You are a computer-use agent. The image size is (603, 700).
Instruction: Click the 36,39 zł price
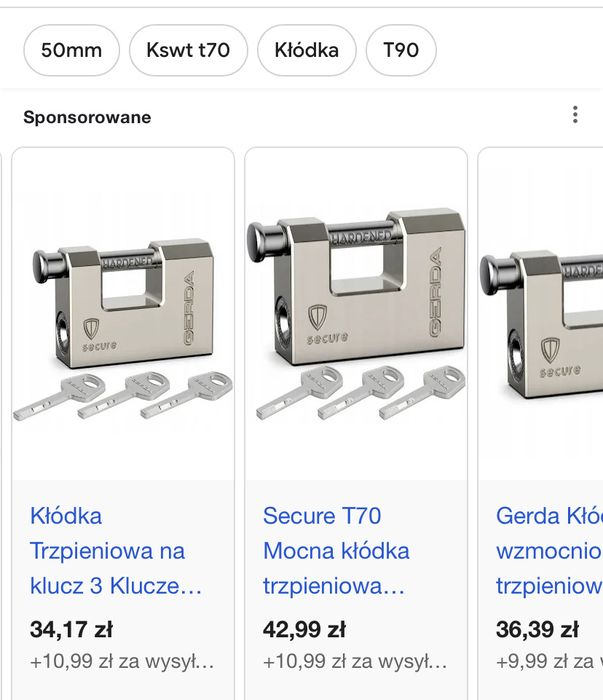(537, 630)
